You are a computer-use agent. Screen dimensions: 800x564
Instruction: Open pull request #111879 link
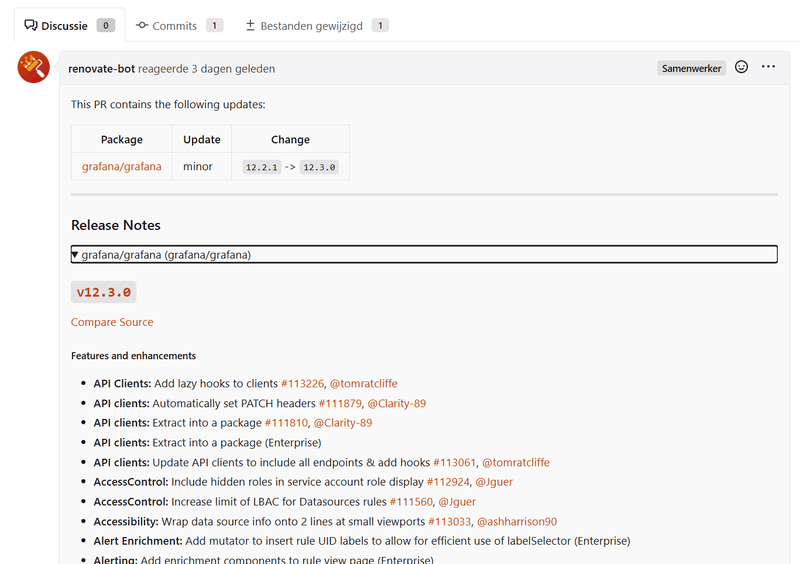click(340, 403)
